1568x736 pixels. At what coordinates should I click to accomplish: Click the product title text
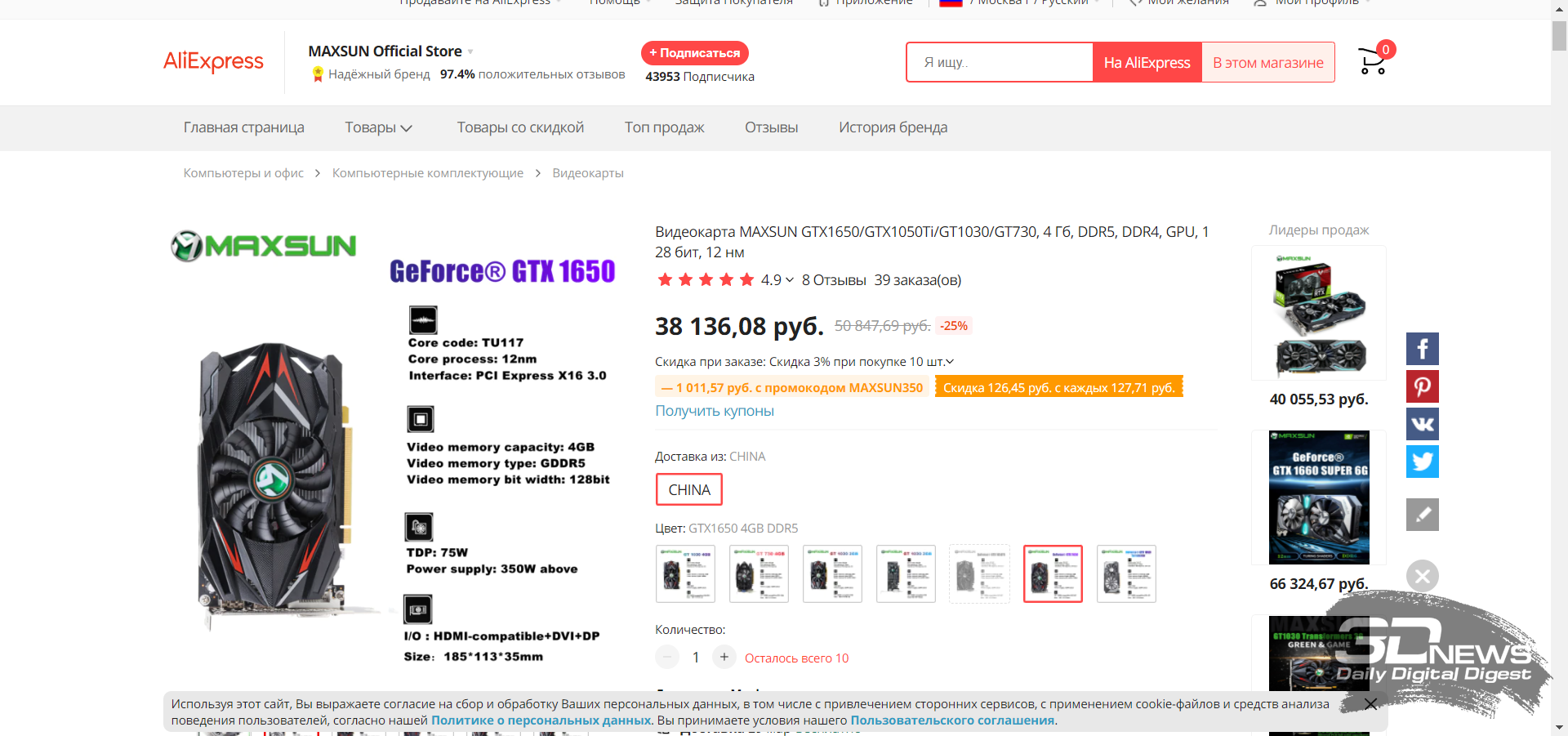tap(932, 242)
